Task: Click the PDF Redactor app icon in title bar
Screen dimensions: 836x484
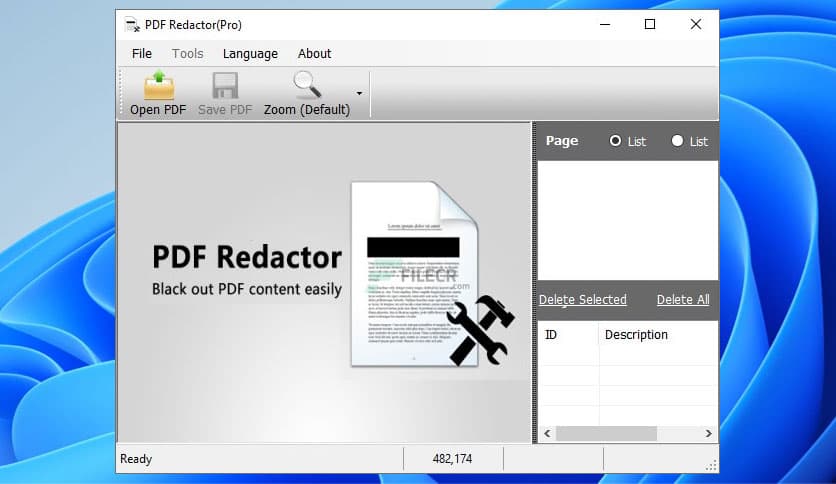Action: point(132,25)
